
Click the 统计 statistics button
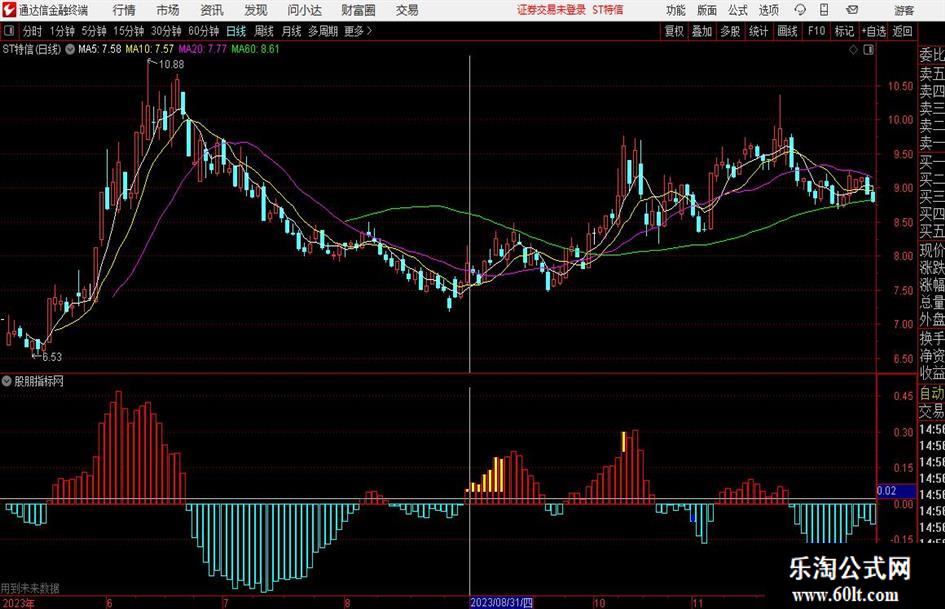click(x=758, y=31)
